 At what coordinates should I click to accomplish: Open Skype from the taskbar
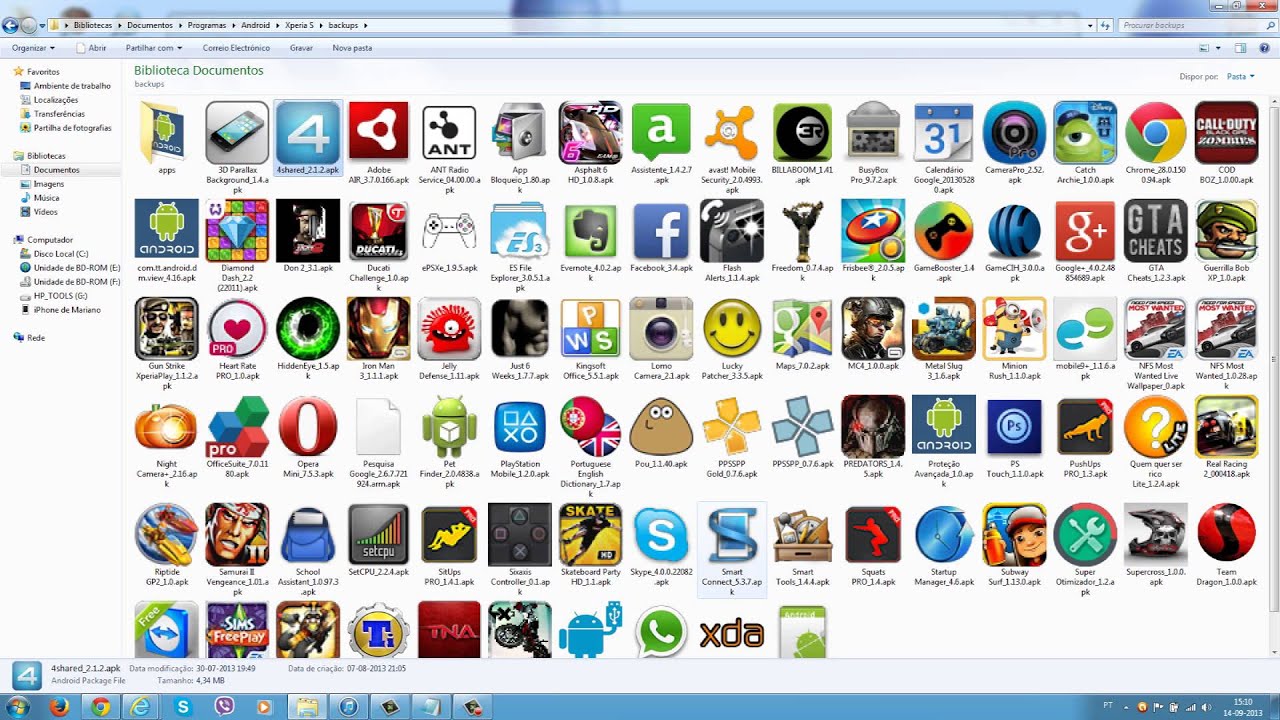coord(183,706)
